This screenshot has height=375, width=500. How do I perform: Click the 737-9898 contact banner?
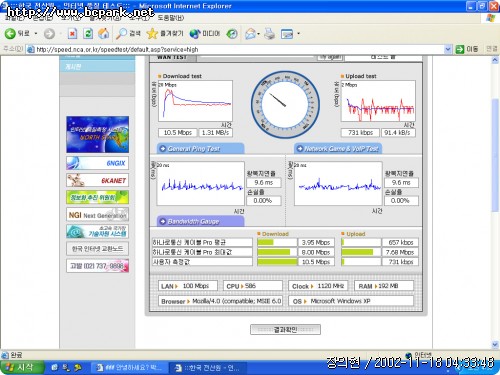pos(97,266)
